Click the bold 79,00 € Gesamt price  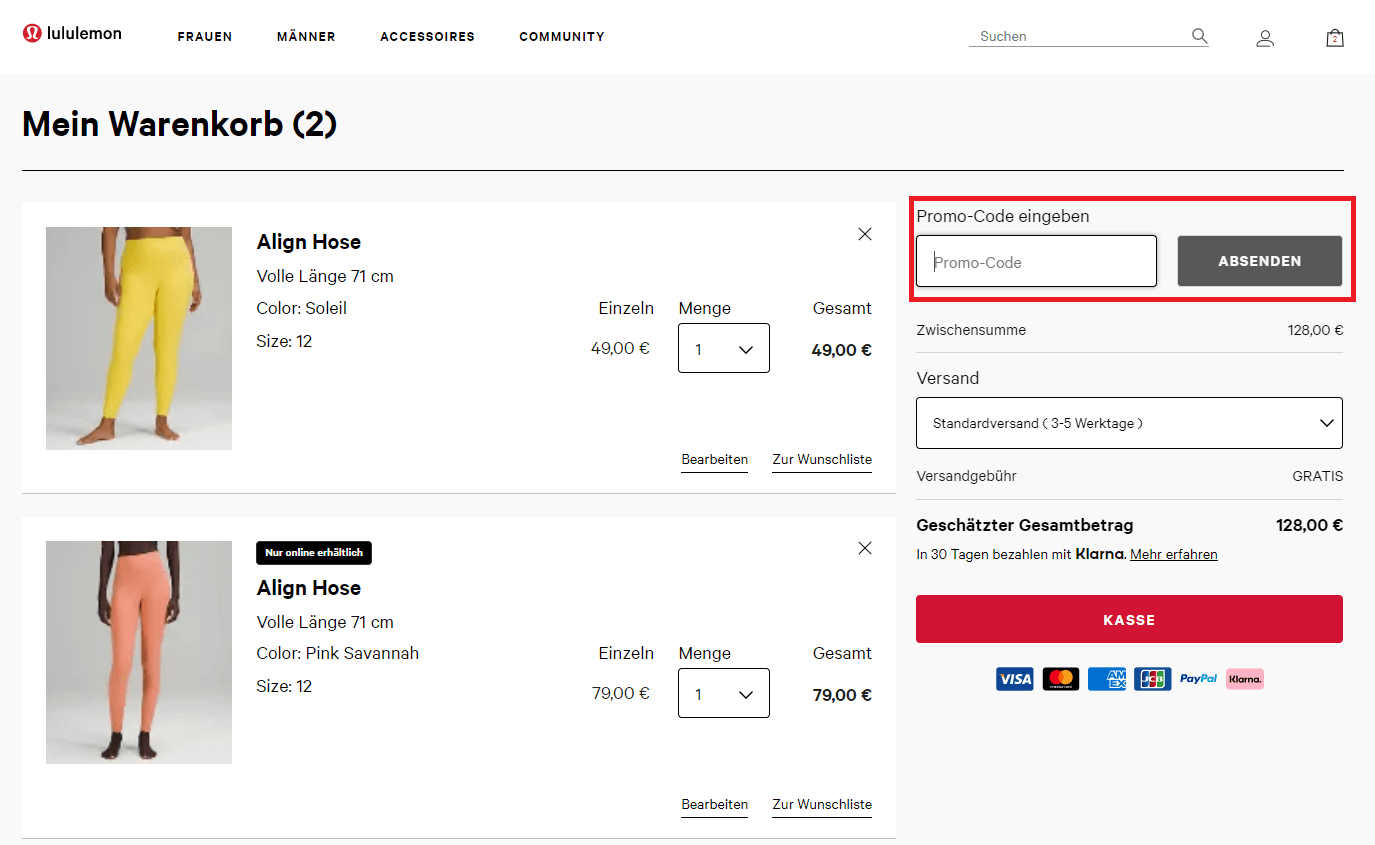[x=842, y=695]
